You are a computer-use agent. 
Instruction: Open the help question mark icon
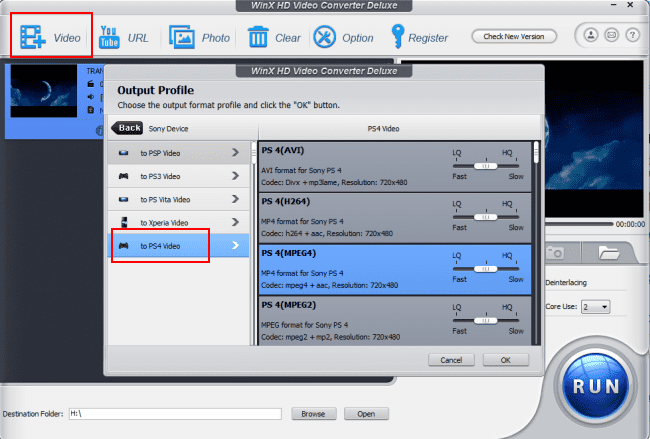click(x=632, y=35)
